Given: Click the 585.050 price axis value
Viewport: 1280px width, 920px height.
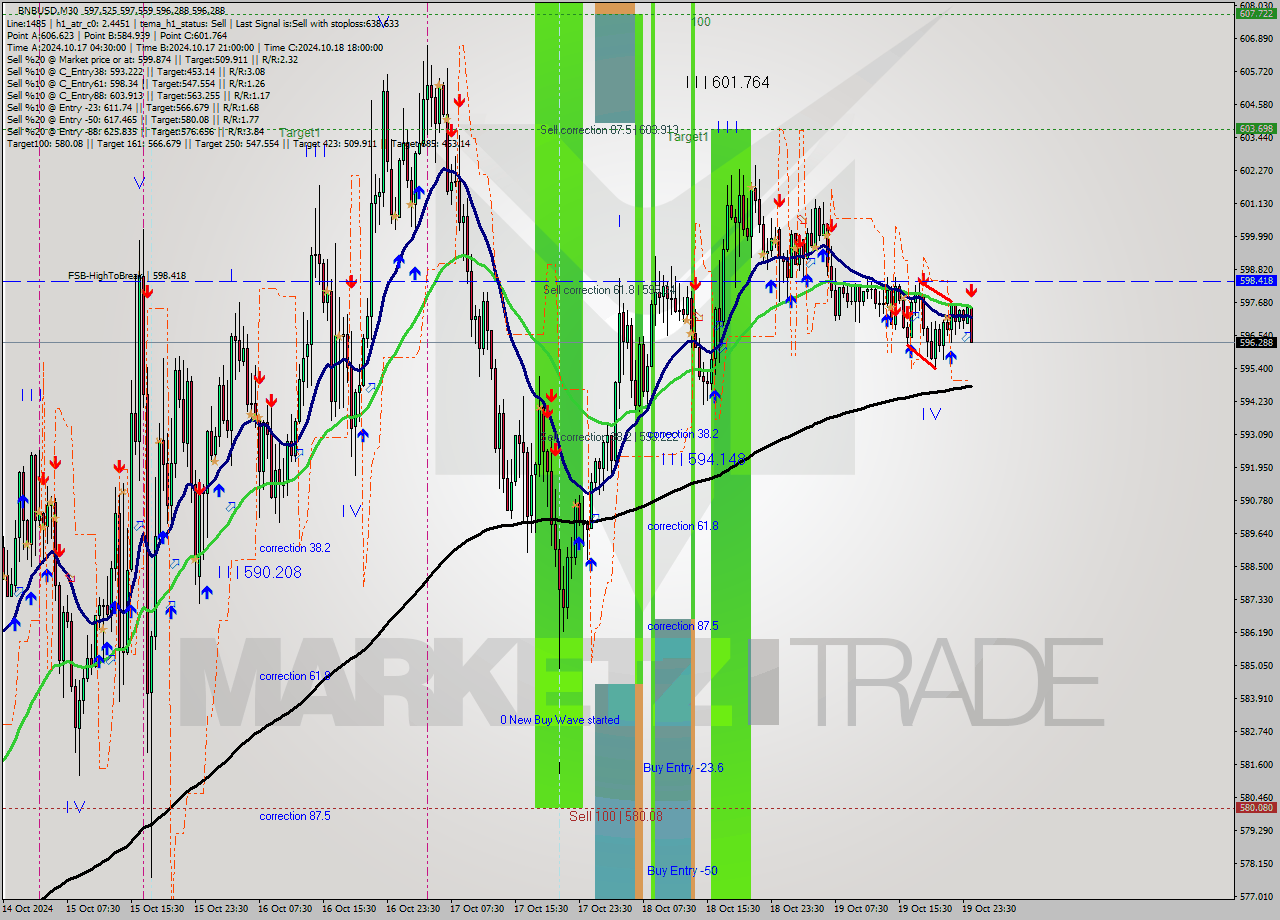Looking at the screenshot, I should coord(1256,666).
